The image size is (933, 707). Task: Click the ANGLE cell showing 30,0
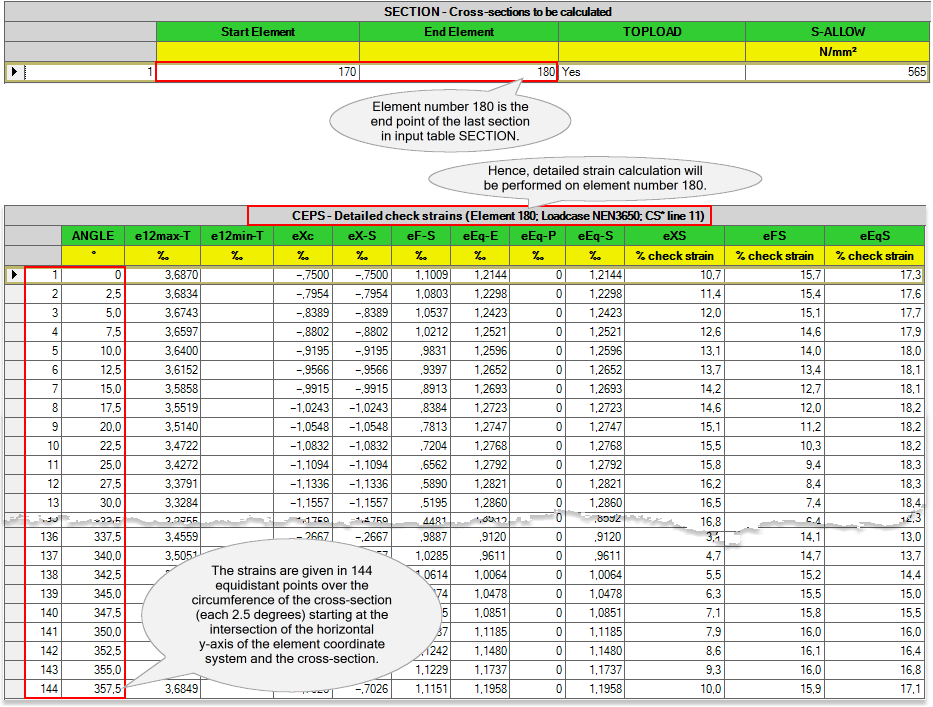click(93, 503)
